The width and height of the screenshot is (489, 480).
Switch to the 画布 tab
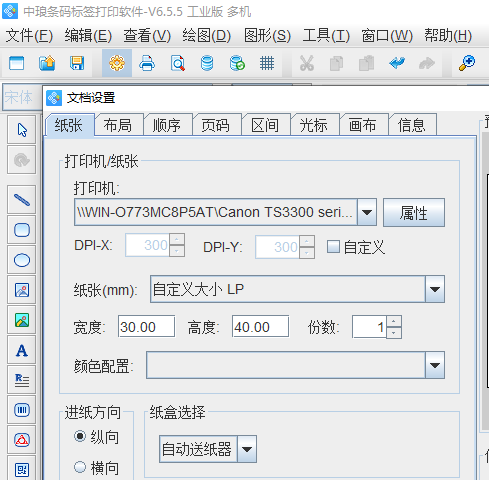(x=363, y=125)
